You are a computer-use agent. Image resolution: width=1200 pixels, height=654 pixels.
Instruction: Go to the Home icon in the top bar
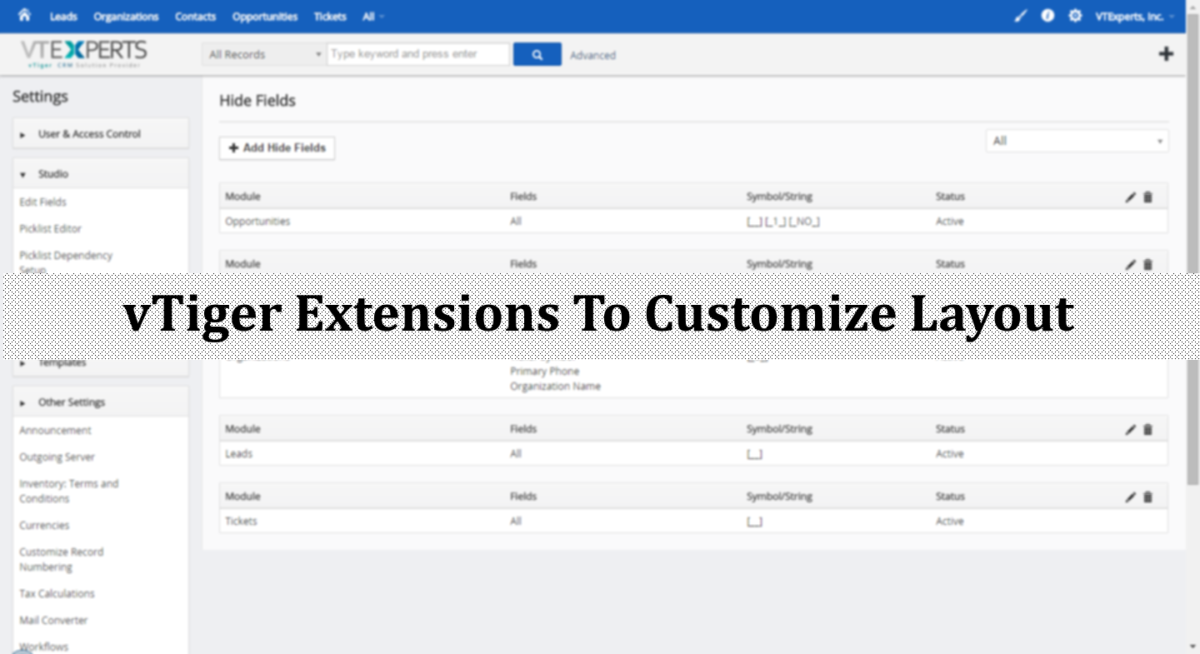(x=24, y=16)
